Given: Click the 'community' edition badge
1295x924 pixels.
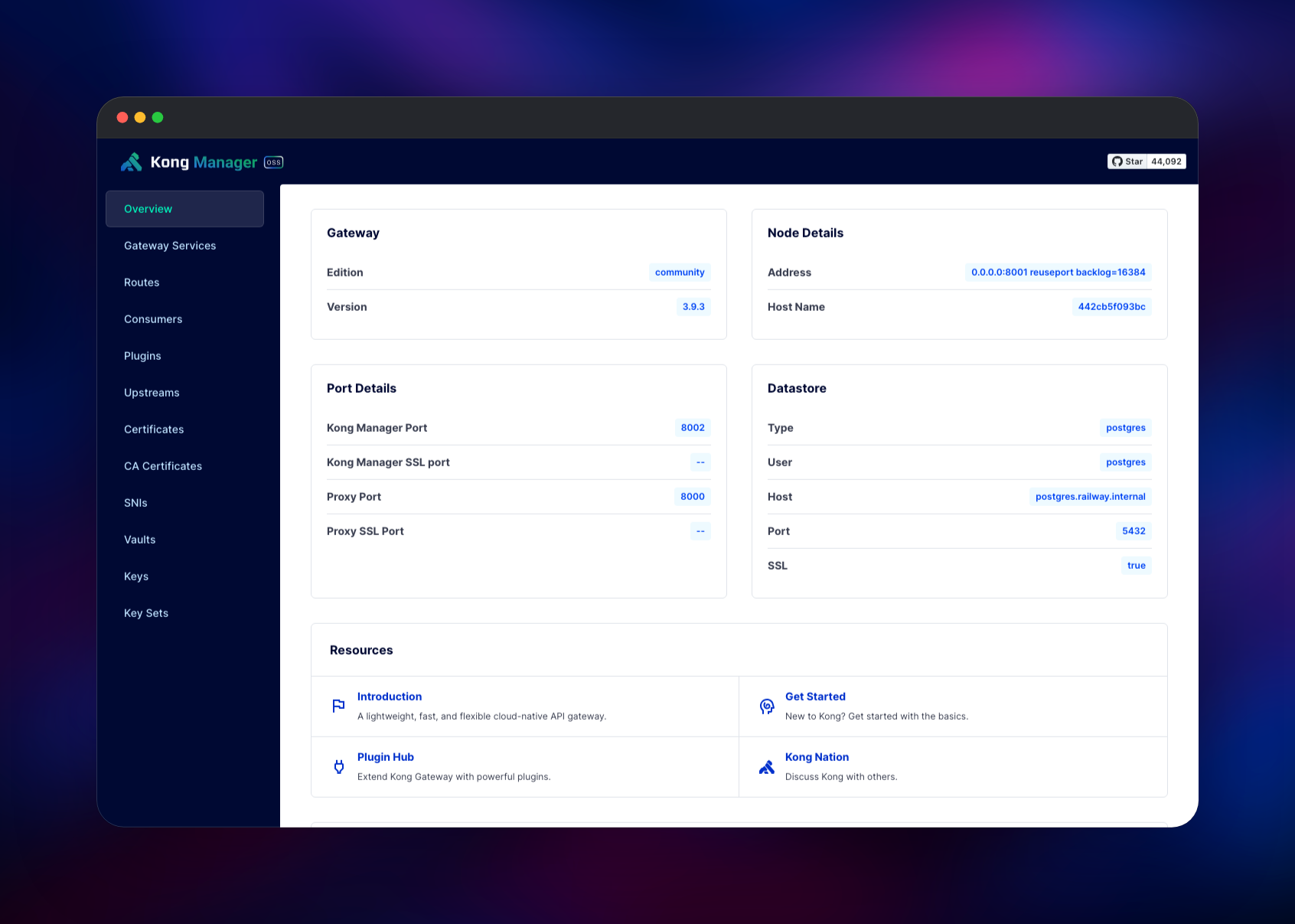Looking at the screenshot, I should pos(680,273).
